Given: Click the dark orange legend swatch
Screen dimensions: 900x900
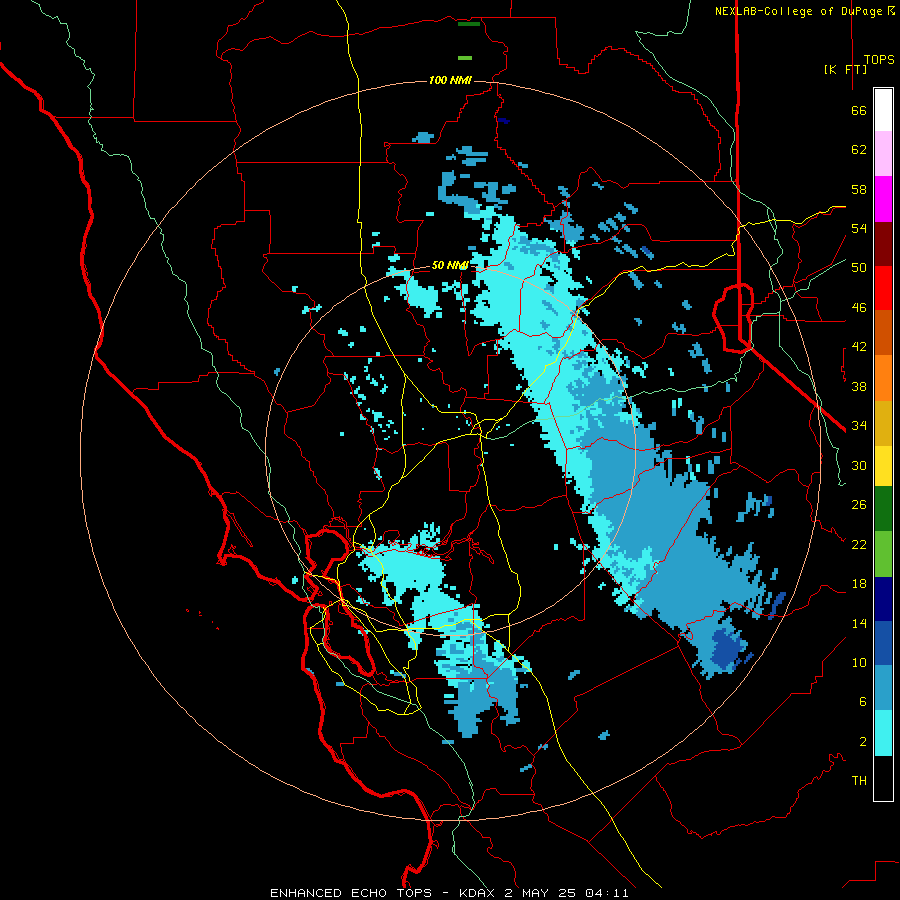Looking at the screenshot, I should point(883,333).
